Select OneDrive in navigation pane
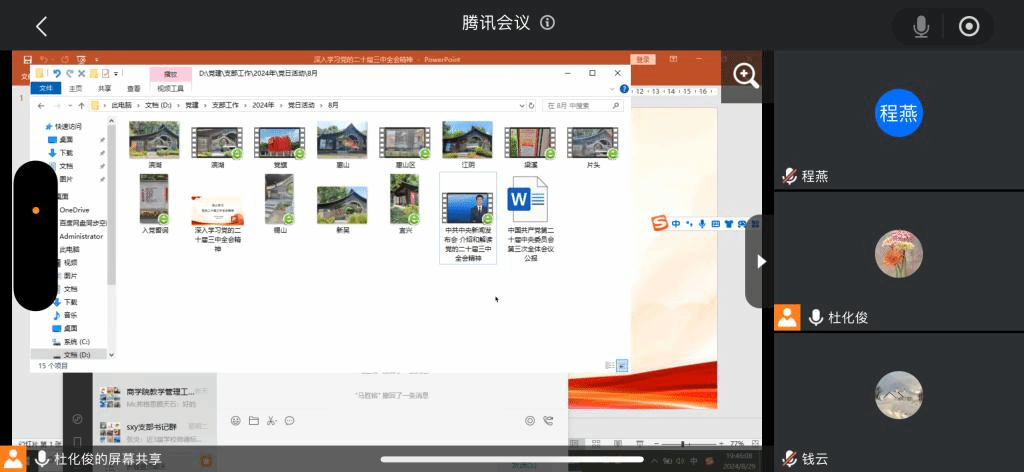The height and width of the screenshot is (472, 1024). 74,210
